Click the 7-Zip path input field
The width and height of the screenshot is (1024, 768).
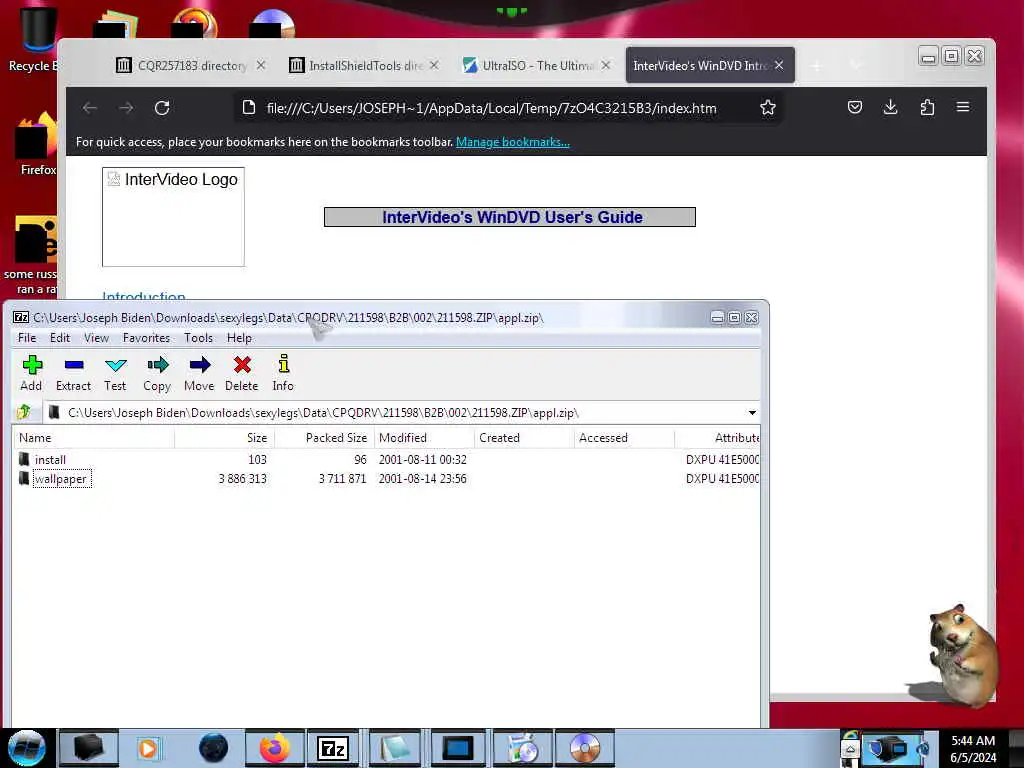(x=396, y=413)
